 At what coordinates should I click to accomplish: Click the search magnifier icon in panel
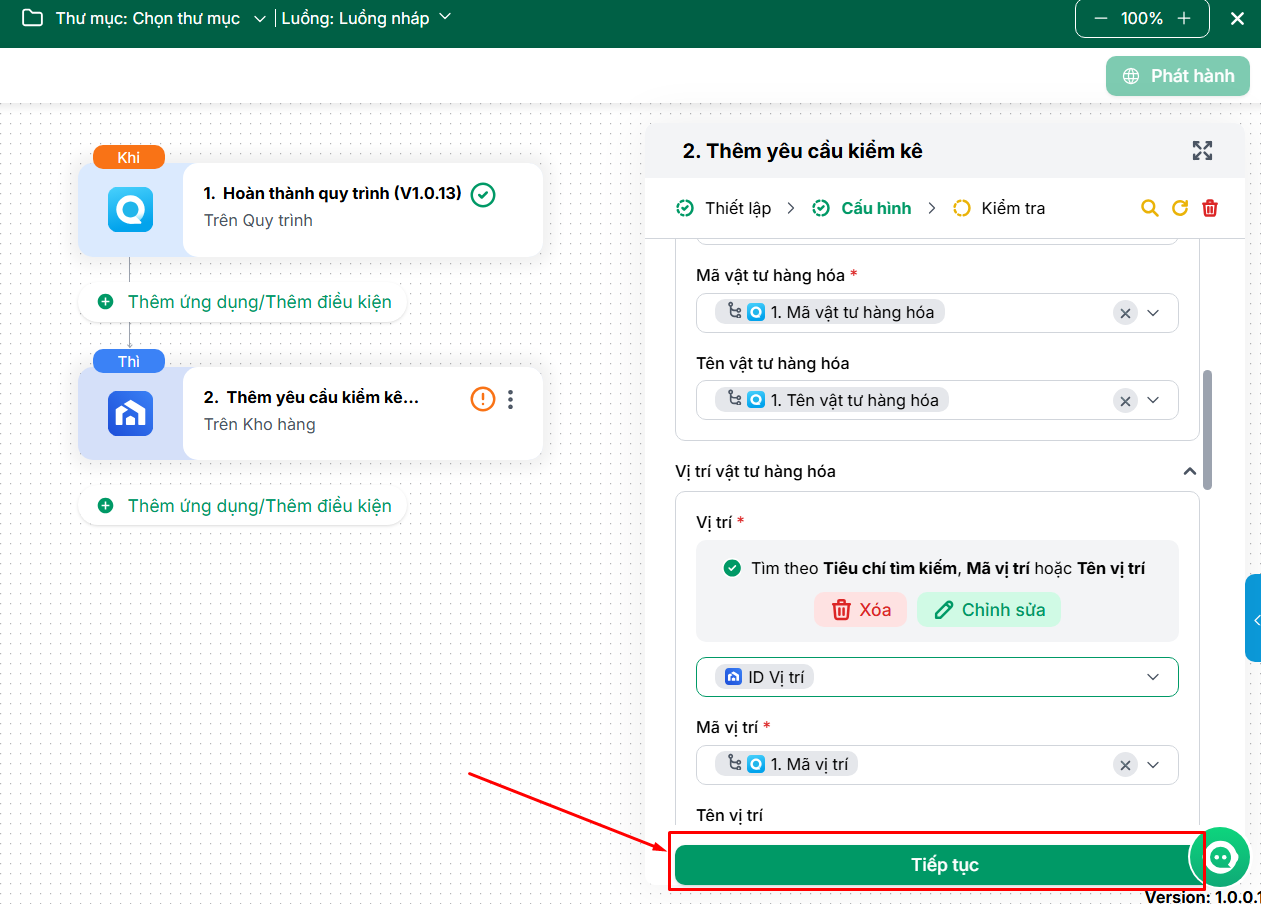[x=1150, y=208]
